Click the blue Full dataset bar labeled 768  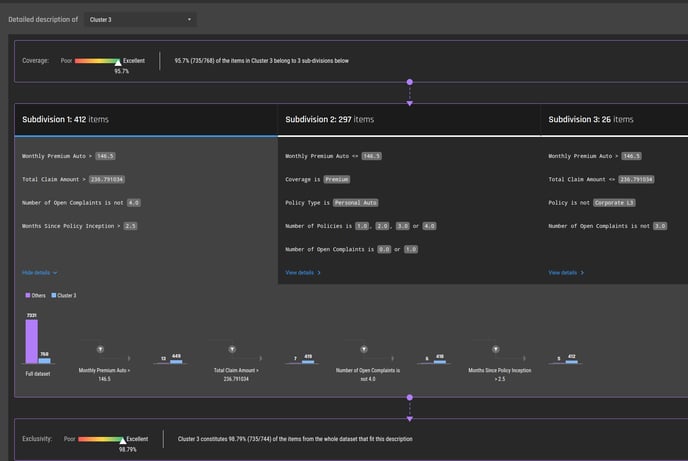pyautogui.click(x=44, y=361)
